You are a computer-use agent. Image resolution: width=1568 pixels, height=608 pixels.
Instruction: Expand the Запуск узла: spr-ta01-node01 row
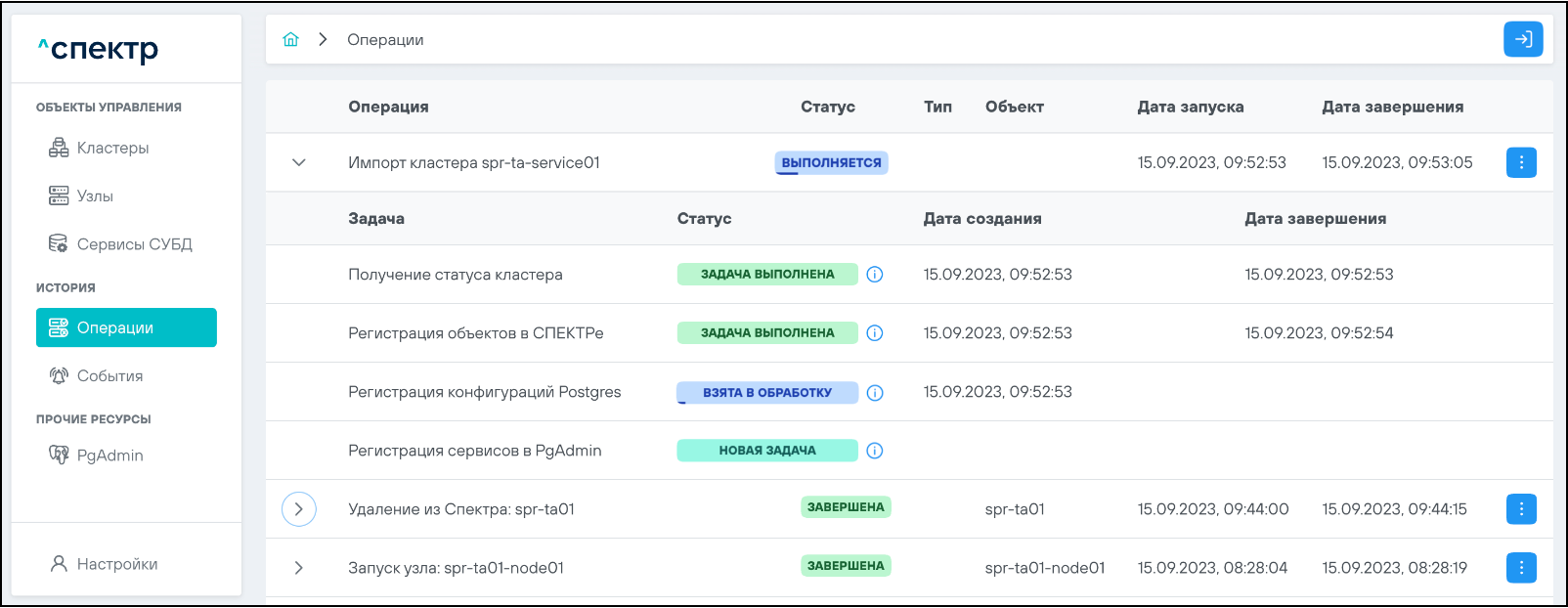click(x=299, y=568)
